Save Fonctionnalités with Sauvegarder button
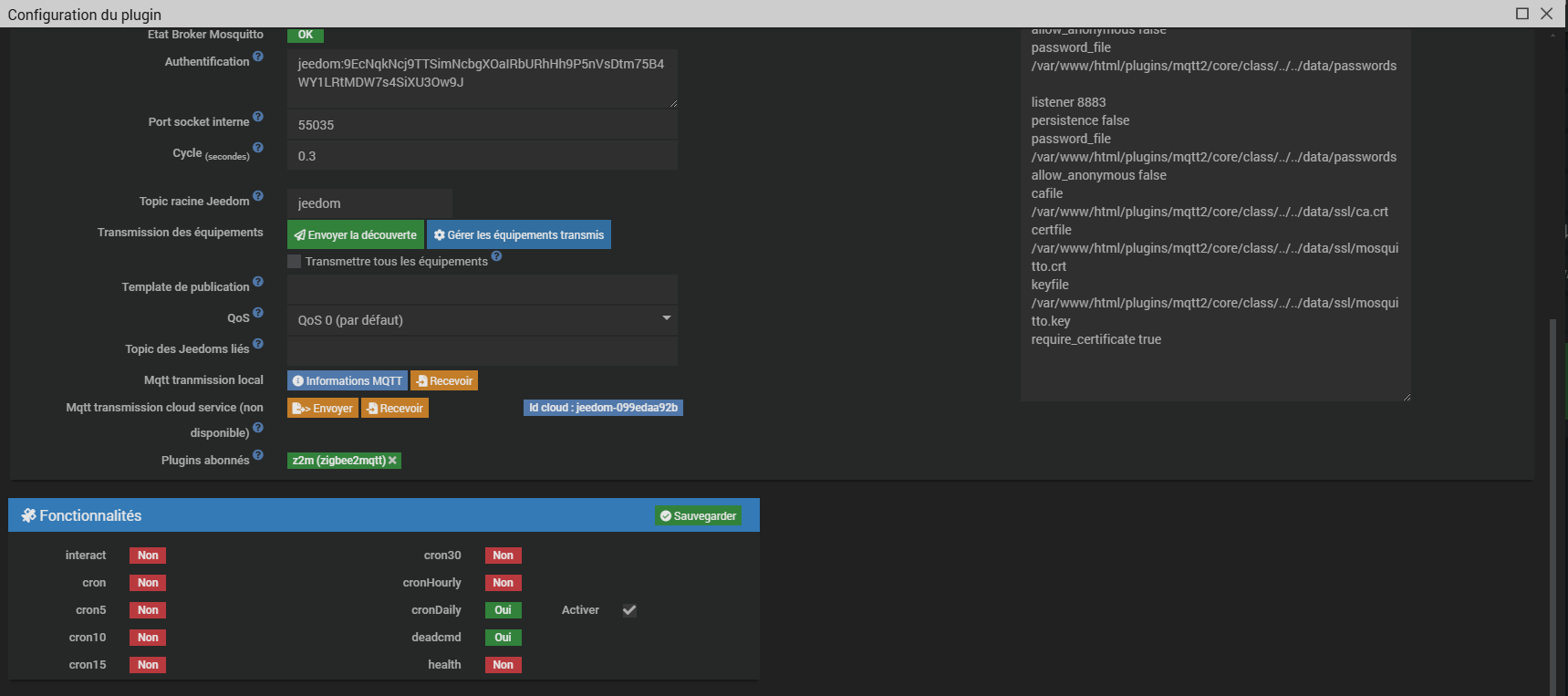This screenshot has height=696, width=1568. [x=698, y=516]
